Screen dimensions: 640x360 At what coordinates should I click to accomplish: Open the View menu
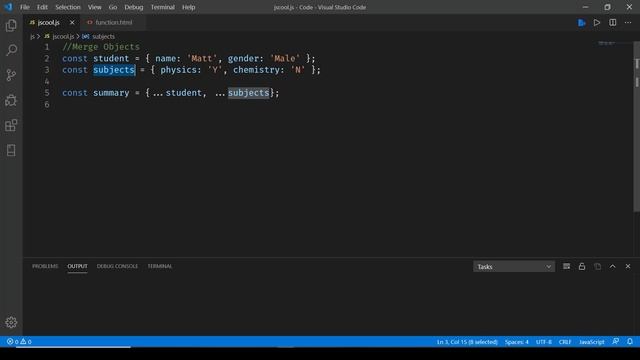click(x=94, y=7)
